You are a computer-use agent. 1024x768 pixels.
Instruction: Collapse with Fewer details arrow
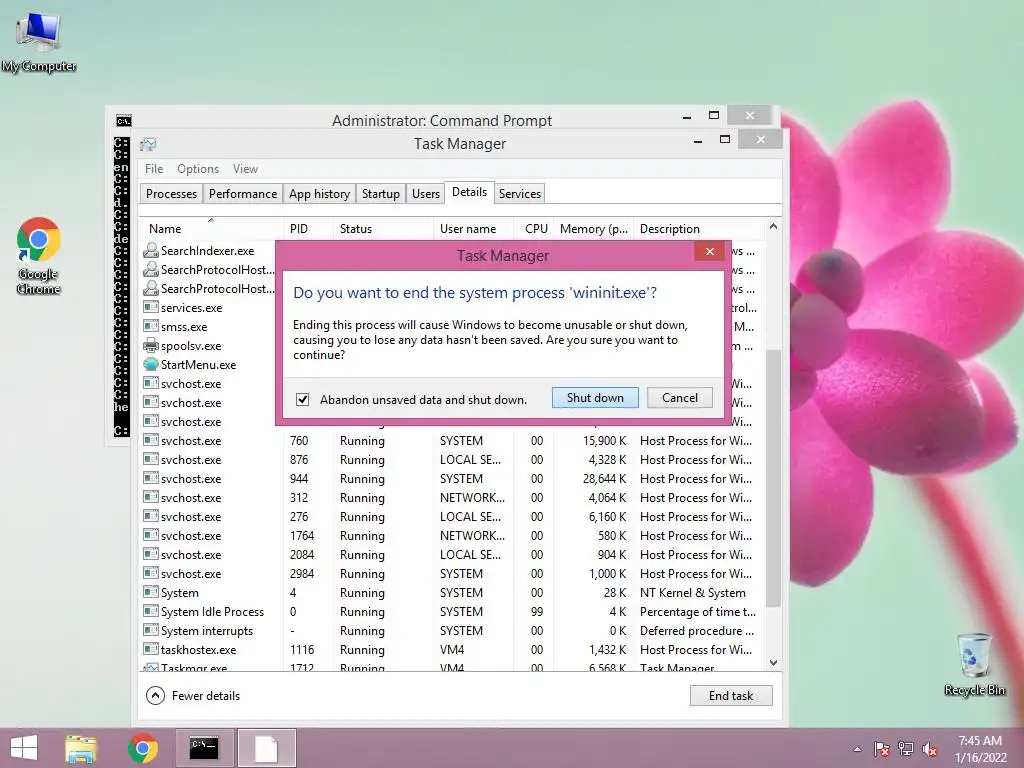(x=155, y=696)
